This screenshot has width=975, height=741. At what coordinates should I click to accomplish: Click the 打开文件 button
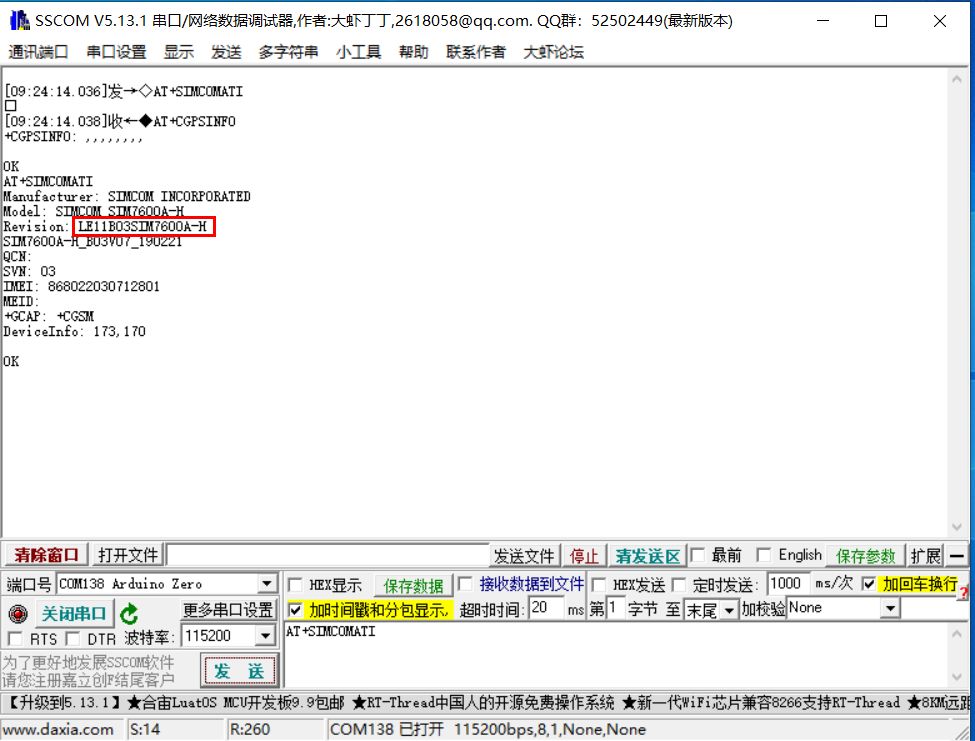128,555
